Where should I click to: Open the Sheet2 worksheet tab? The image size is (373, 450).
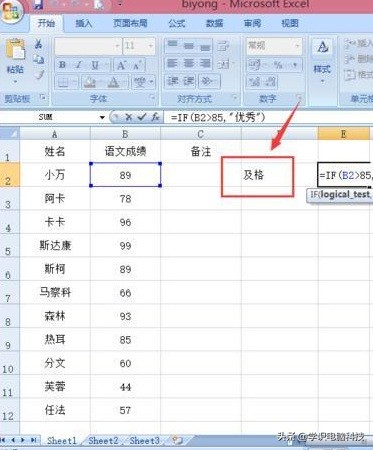[103, 440]
